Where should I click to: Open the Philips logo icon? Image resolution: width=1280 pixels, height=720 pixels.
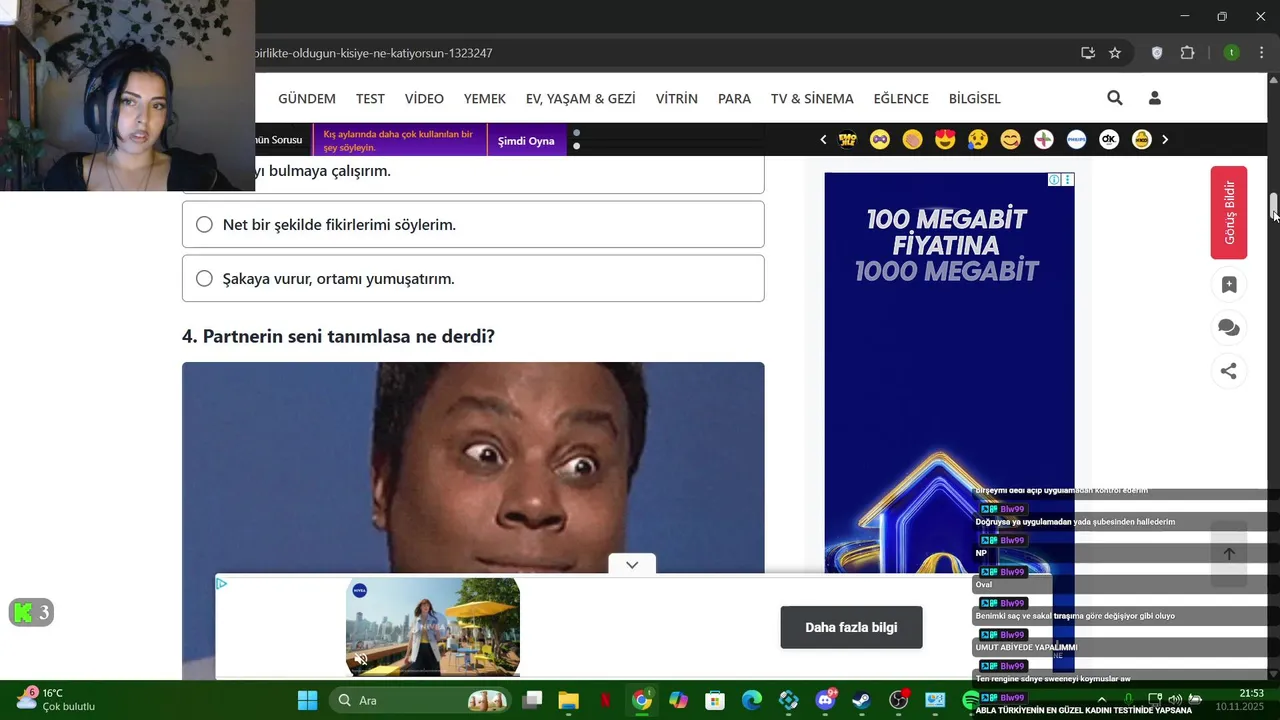(x=1076, y=140)
